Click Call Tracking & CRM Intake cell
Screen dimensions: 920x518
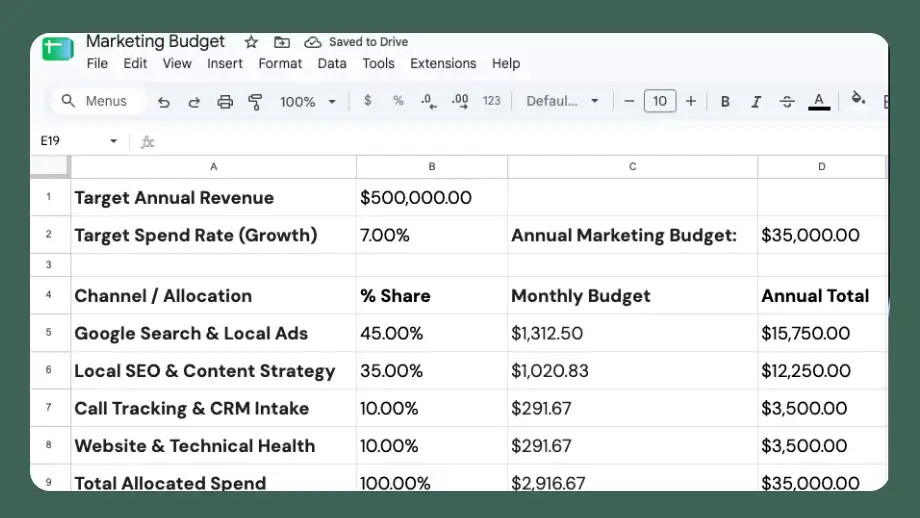click(x=214, y=408)
